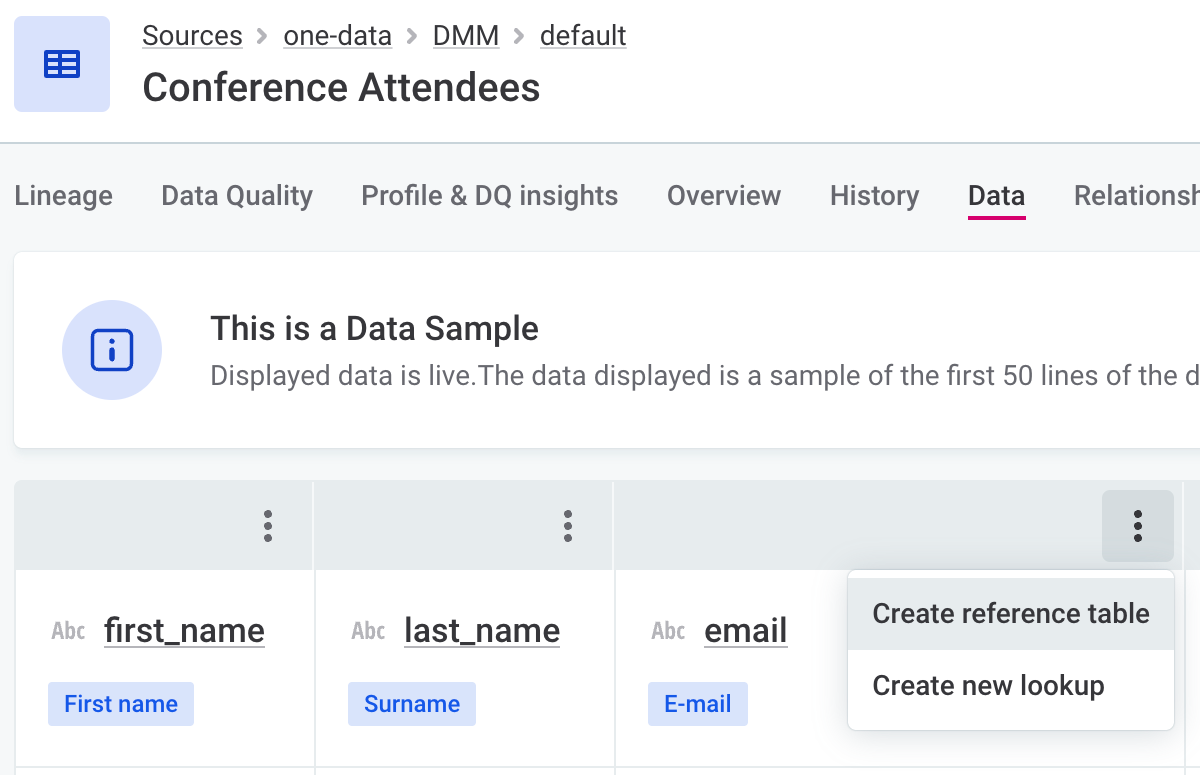Click the DMM breadcrumb link
This screenshot has height=775, width=1200.
465,35
